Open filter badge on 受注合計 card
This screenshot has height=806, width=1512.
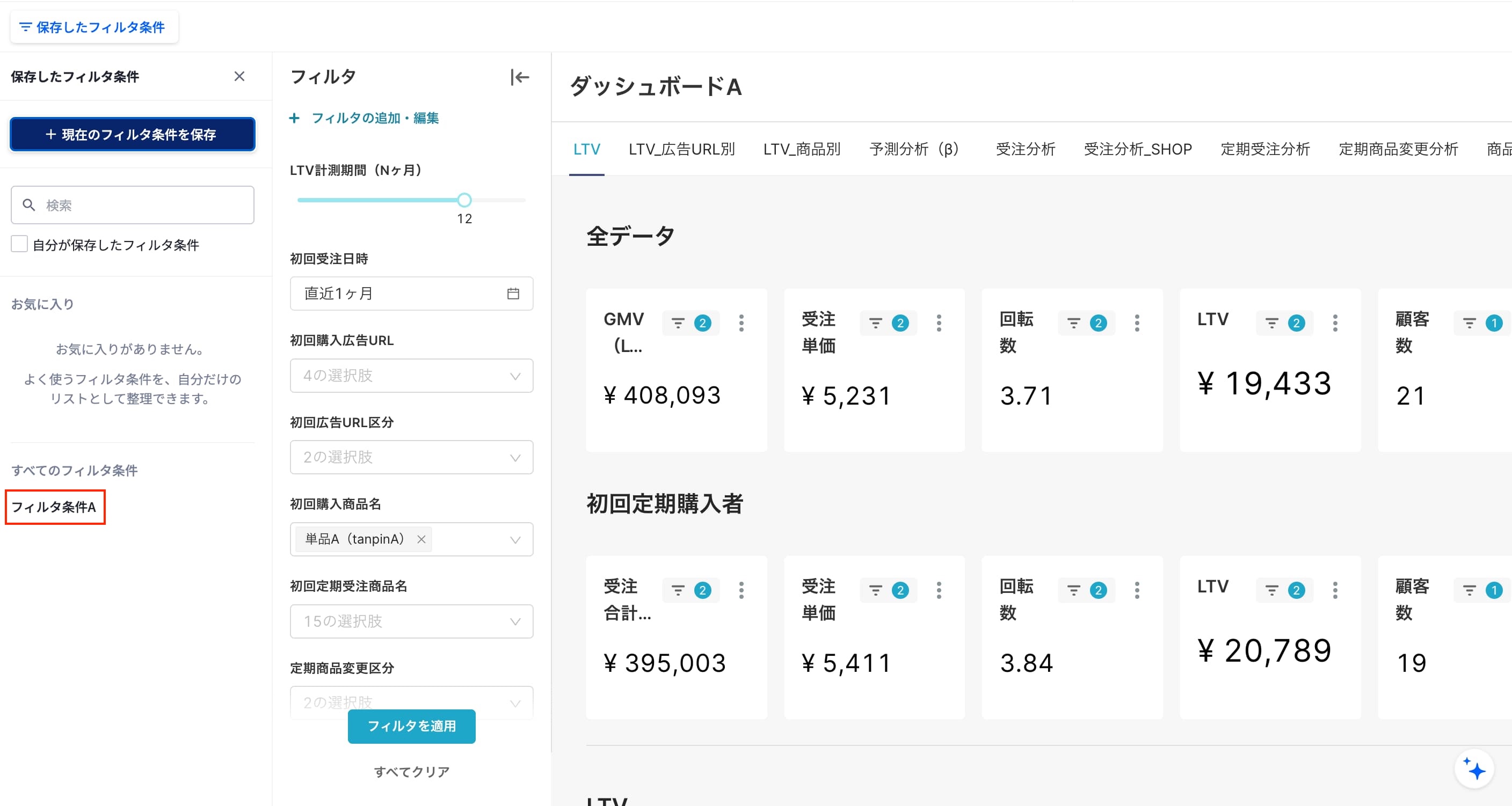pyautogui.click(x=691, y=590)
